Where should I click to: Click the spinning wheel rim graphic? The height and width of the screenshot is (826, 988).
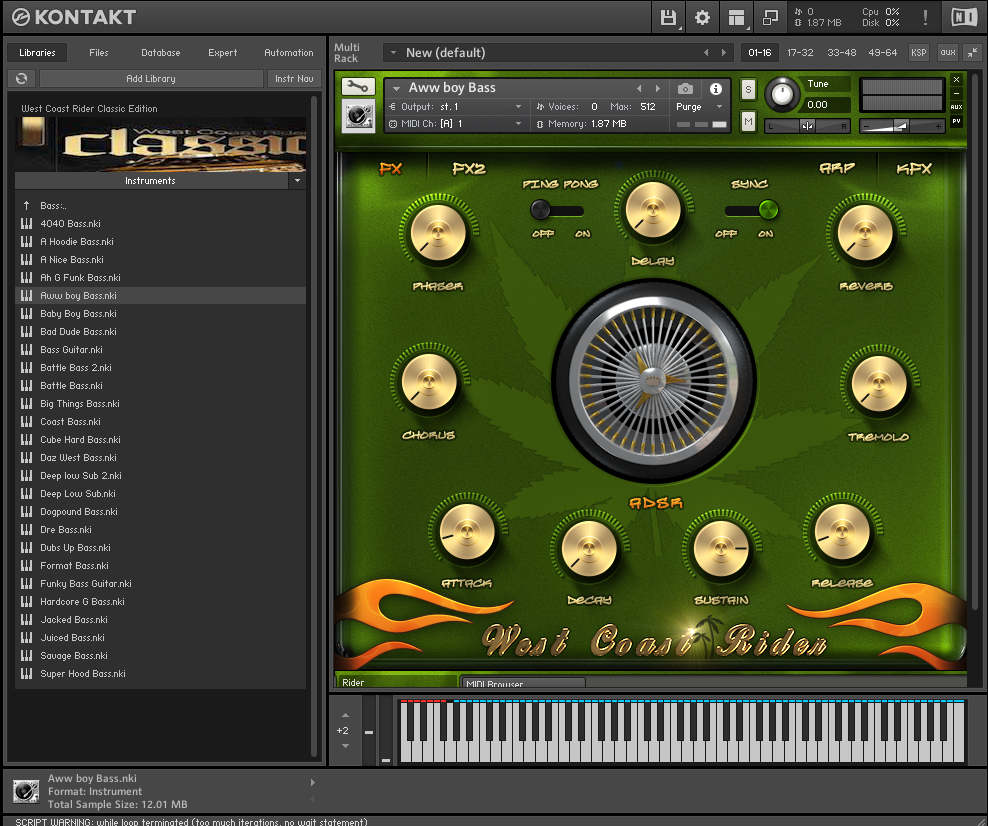pyautogui.click(x=653, y=381)
